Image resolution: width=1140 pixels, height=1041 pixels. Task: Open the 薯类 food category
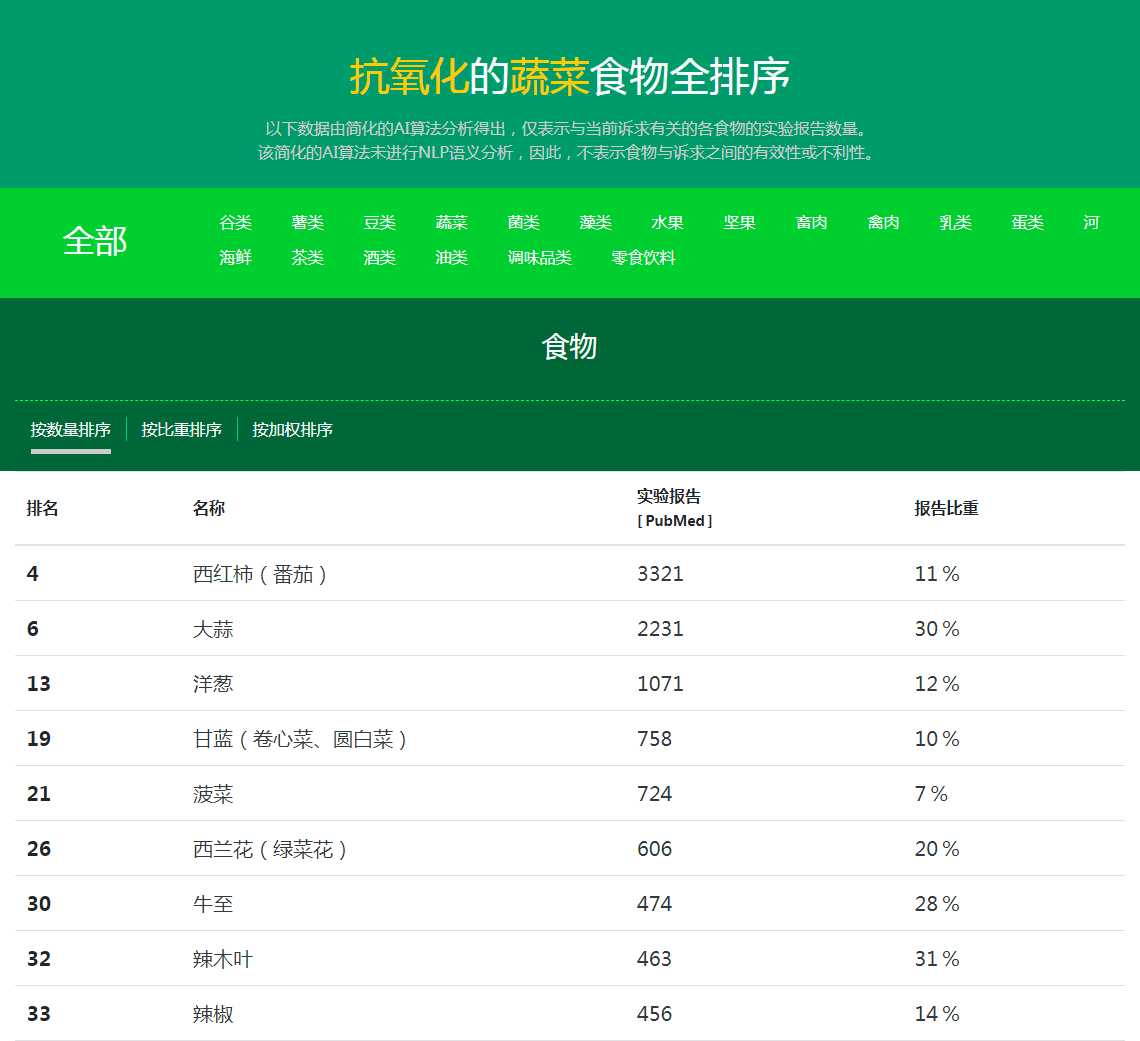[x=307, y=223]
